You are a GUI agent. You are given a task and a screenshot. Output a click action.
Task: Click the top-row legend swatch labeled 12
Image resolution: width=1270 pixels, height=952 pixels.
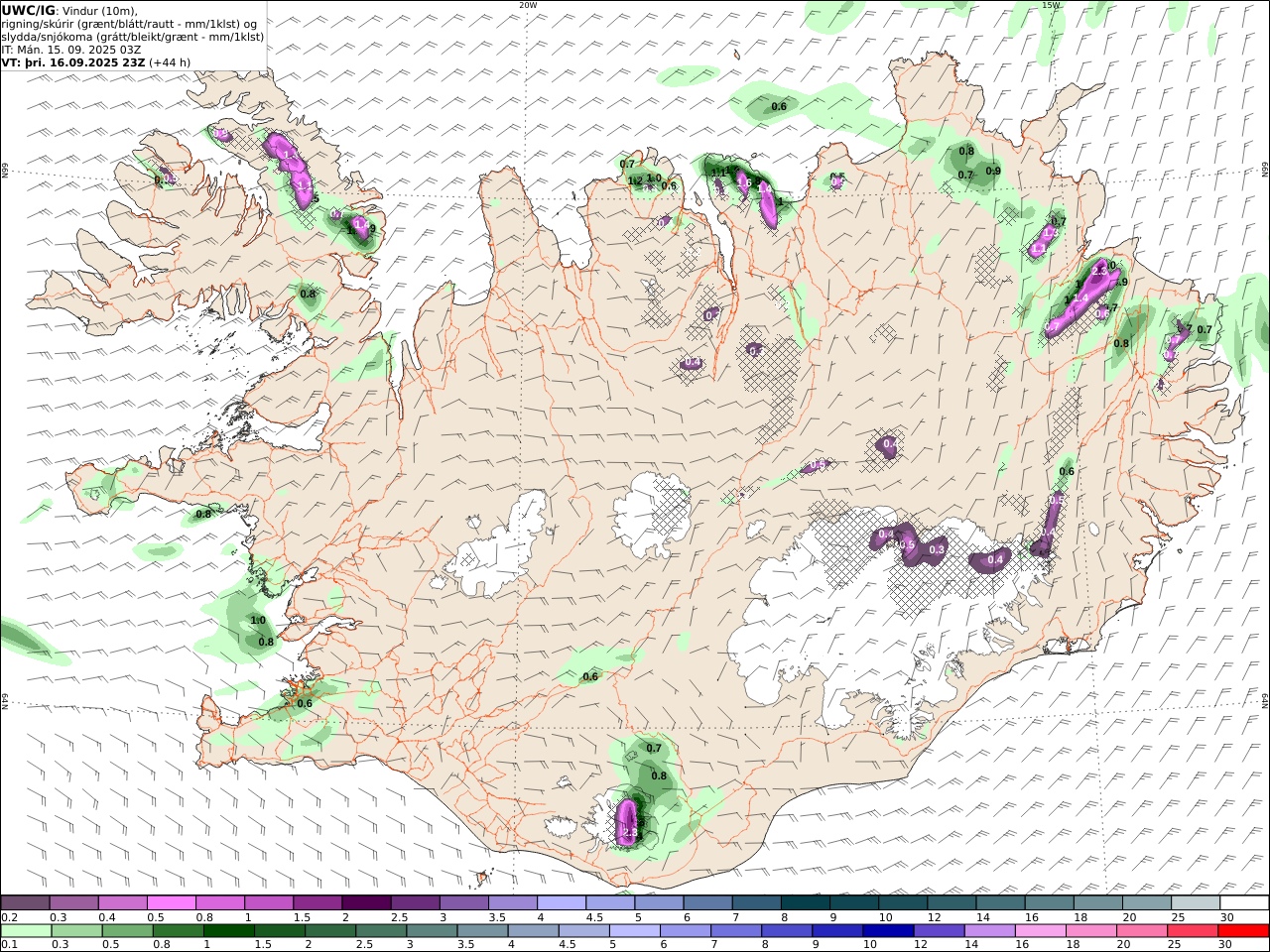(952, 903)
